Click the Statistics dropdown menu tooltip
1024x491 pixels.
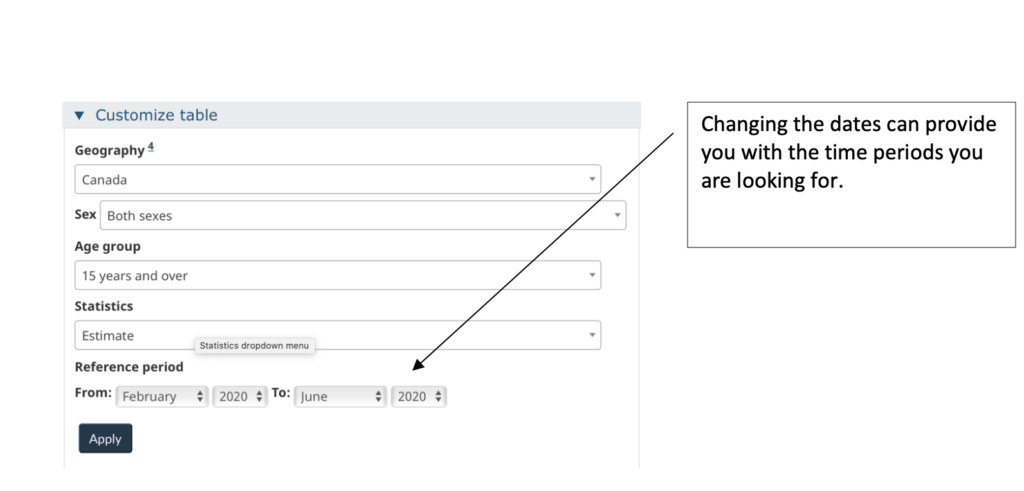coord(255,346)
